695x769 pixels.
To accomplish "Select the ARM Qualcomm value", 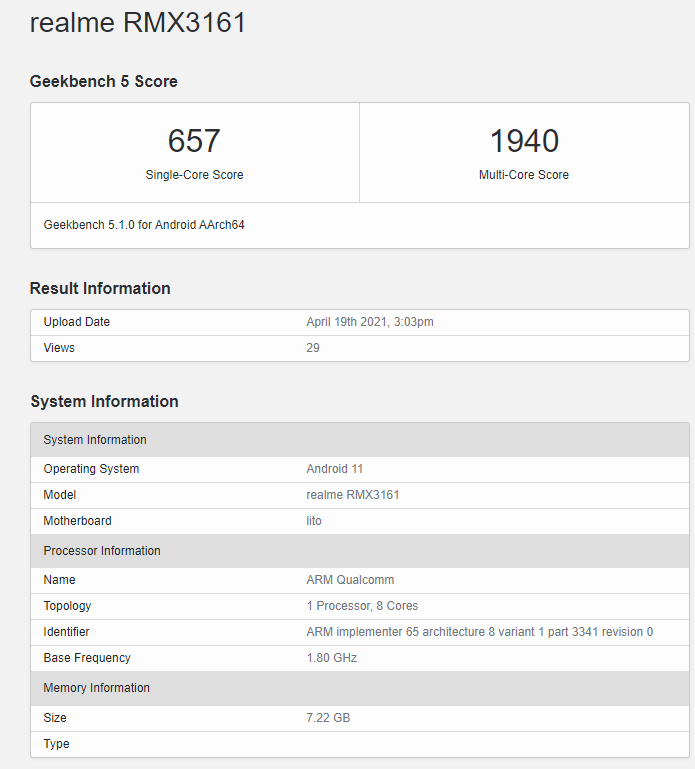I will pos(350,580).
